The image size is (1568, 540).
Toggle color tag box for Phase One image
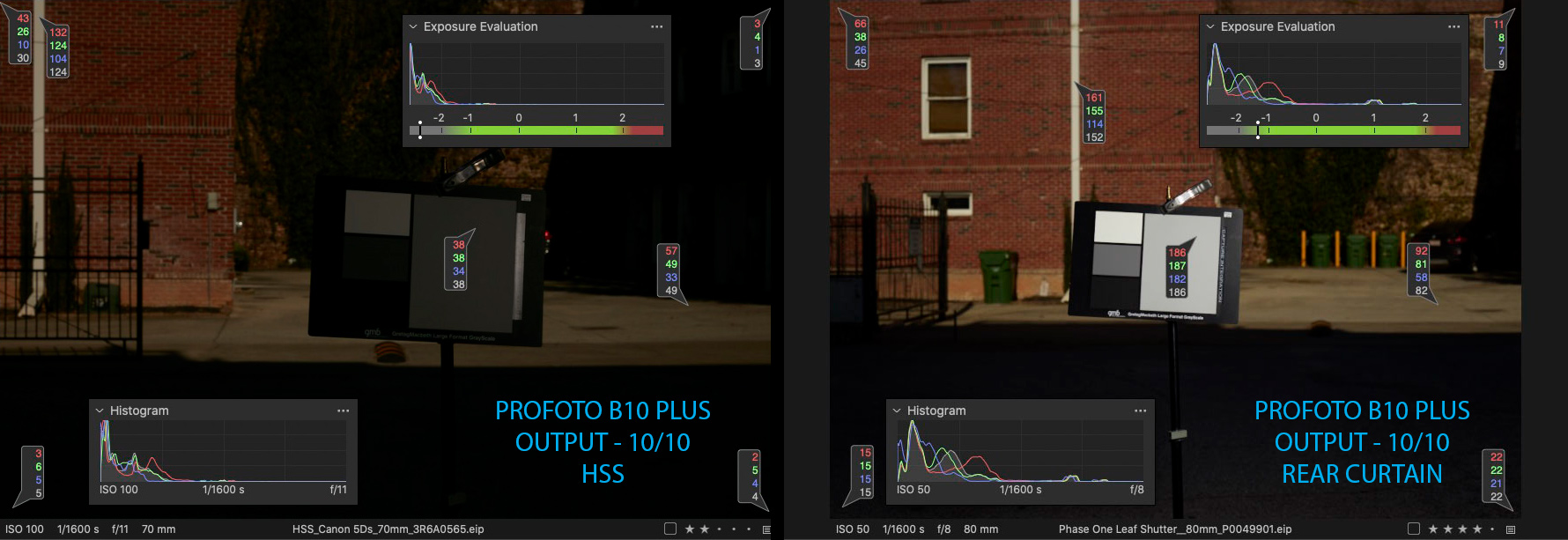tap(1414, 529)
